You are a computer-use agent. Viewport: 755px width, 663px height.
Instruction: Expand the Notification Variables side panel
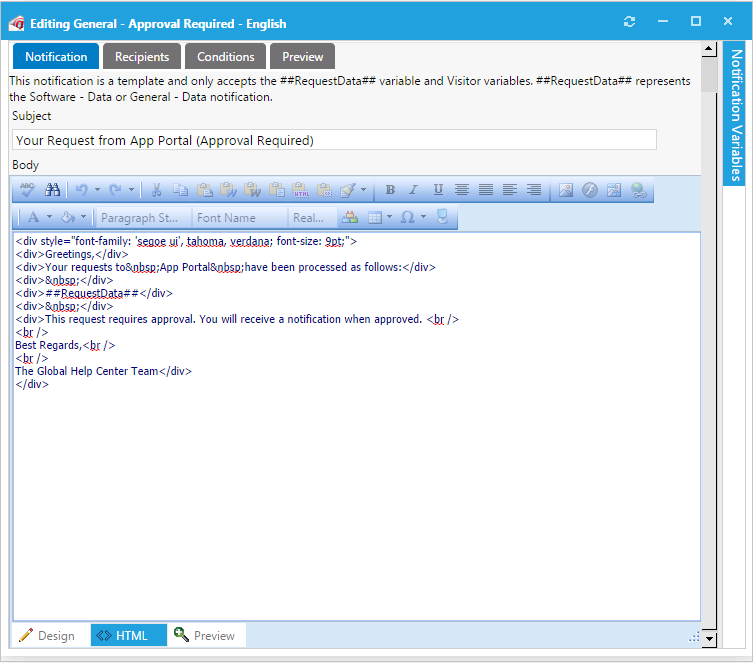[x=735, y=115]
